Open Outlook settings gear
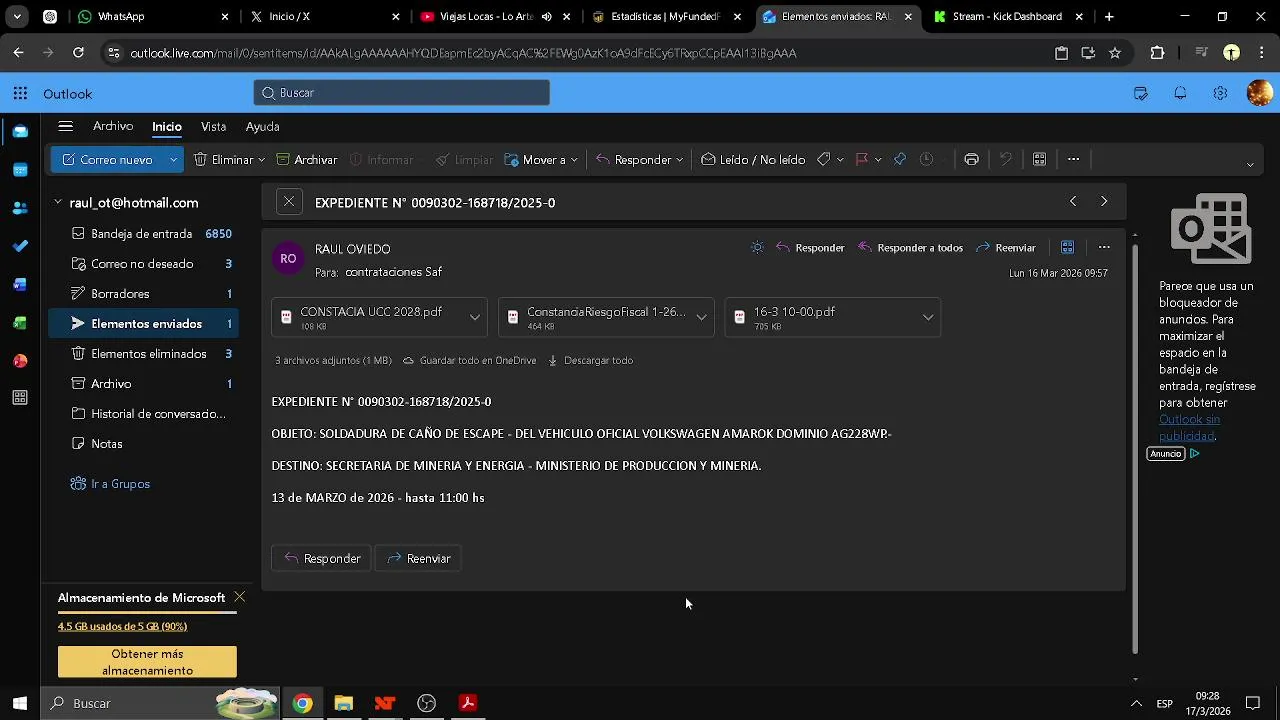Viewport: 1280px width, 720px height. tap(1220, 94)
